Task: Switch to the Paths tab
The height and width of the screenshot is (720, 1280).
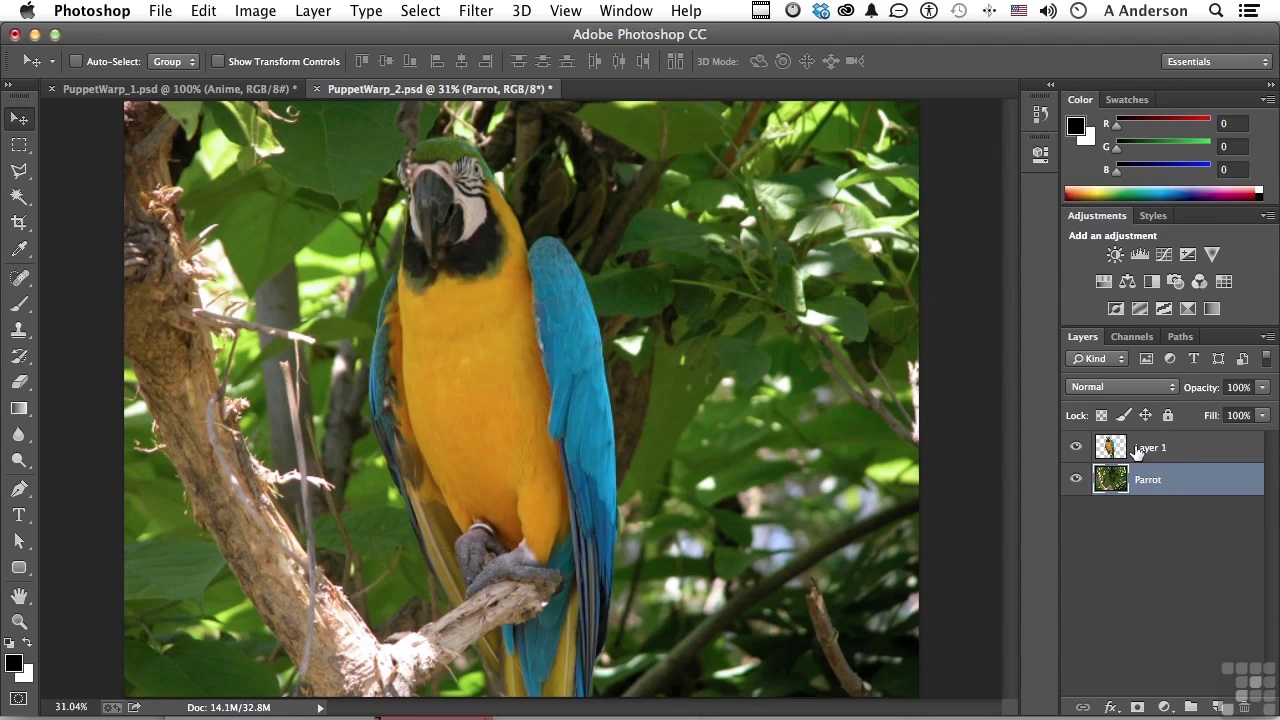Action: (1180, 337)
